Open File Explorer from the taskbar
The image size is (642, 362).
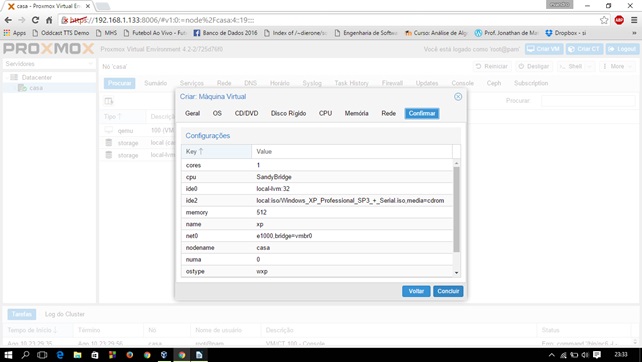coord(77,355)
